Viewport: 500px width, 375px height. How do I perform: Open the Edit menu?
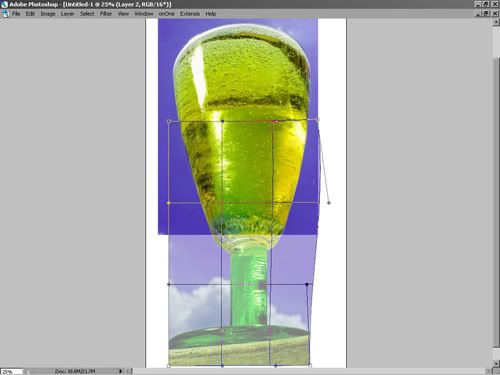pos(30,14)
